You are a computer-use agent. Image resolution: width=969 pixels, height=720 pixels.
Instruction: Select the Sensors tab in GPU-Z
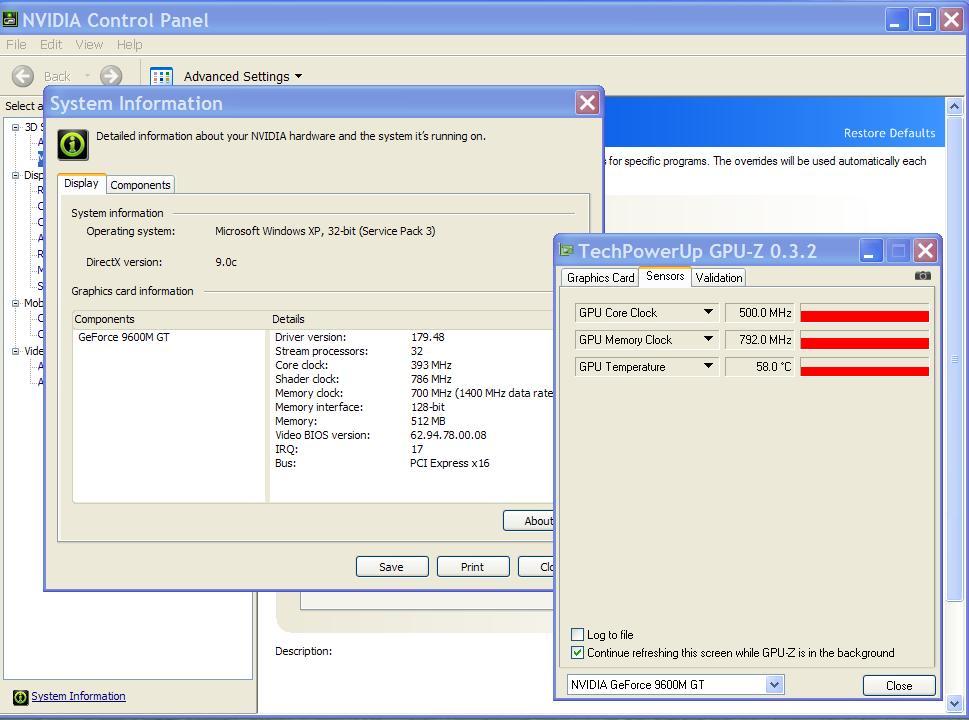pyautogui.click(x=665, y=276)
